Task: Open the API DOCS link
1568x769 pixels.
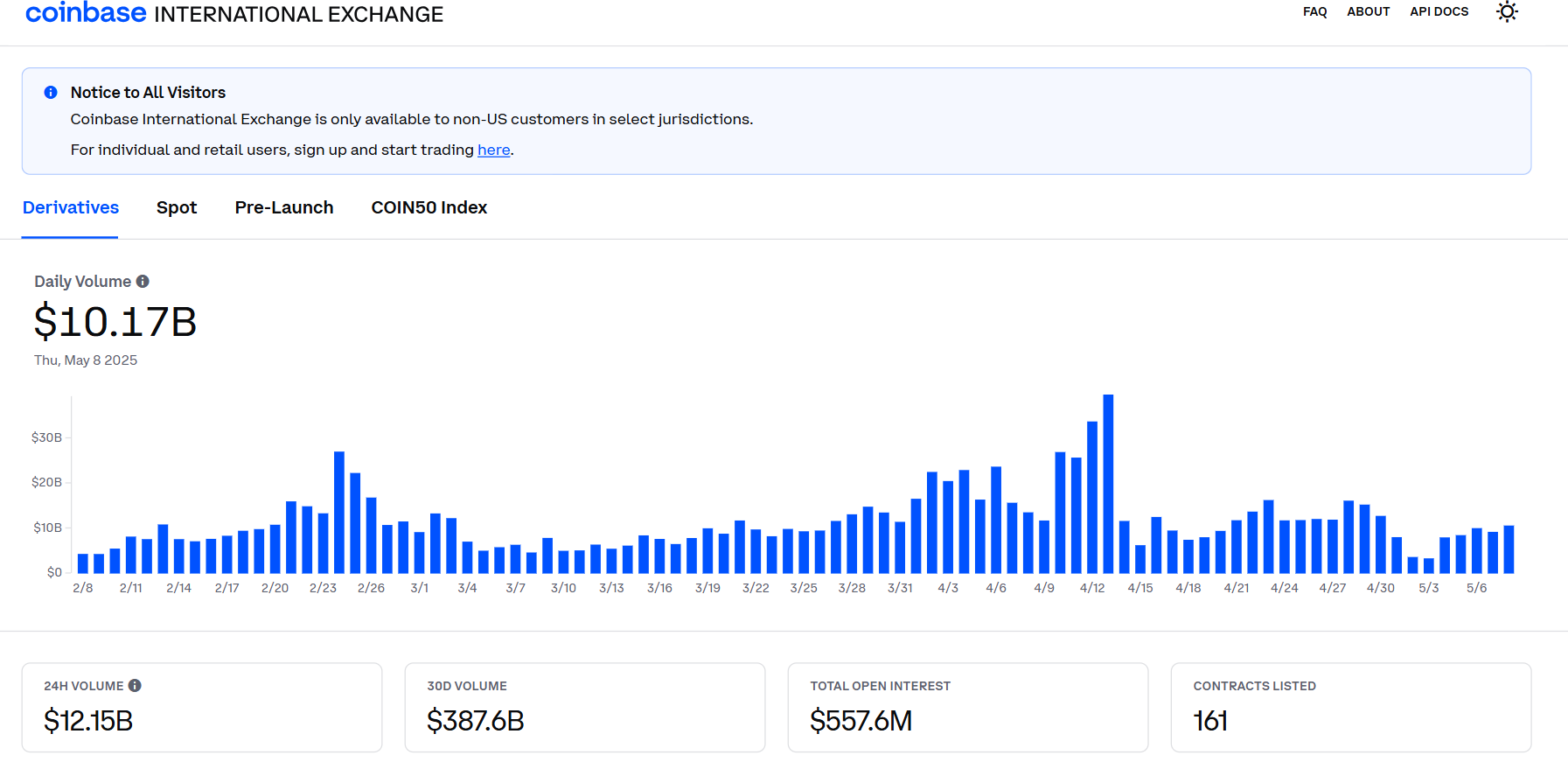Action: [1439, 12]
